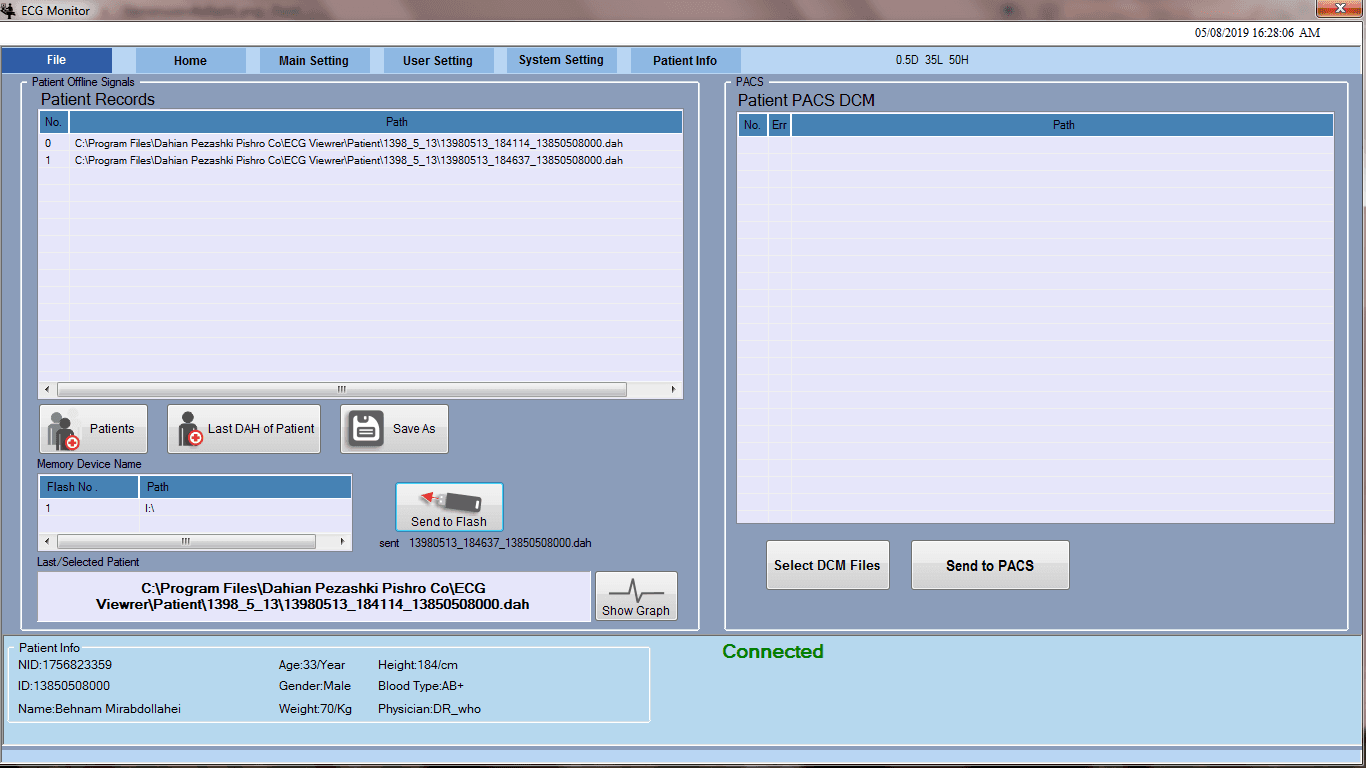Viewport: 1366px width, 768px height.
Task: Click the Send to PACS button
Action: coord(990,565)
